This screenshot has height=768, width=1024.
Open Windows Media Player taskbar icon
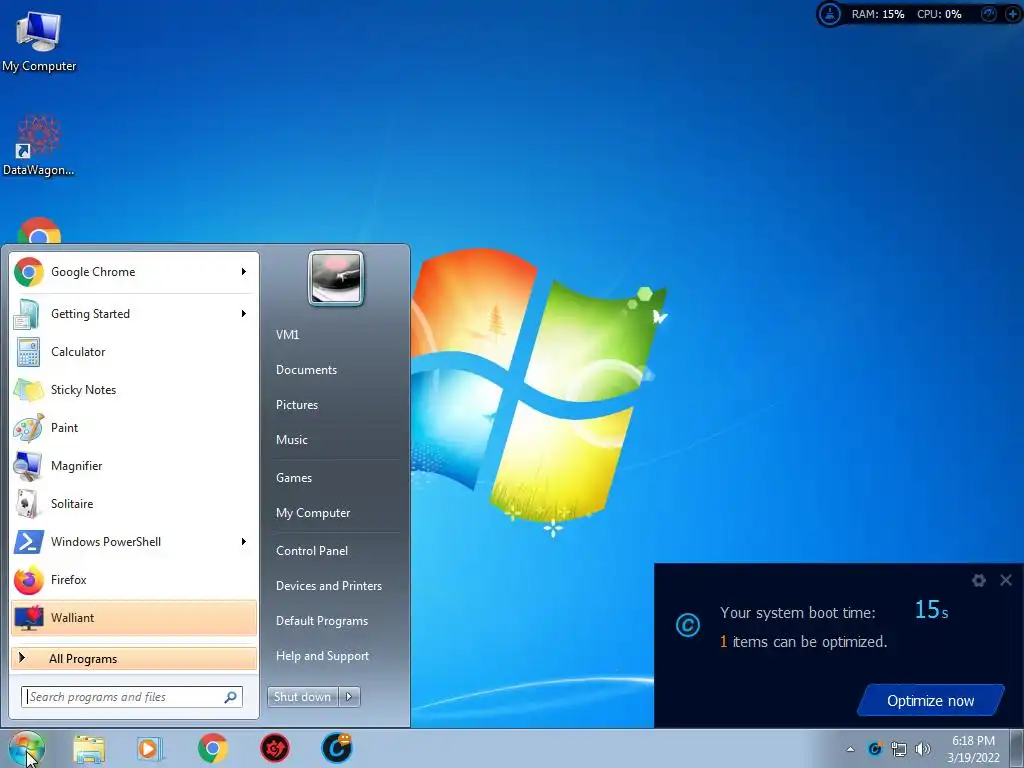coord(150,748)
